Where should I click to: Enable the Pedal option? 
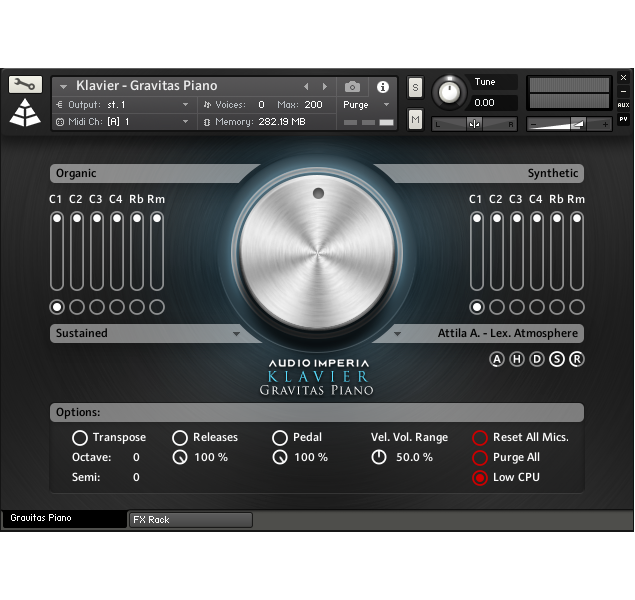[280, 438]
